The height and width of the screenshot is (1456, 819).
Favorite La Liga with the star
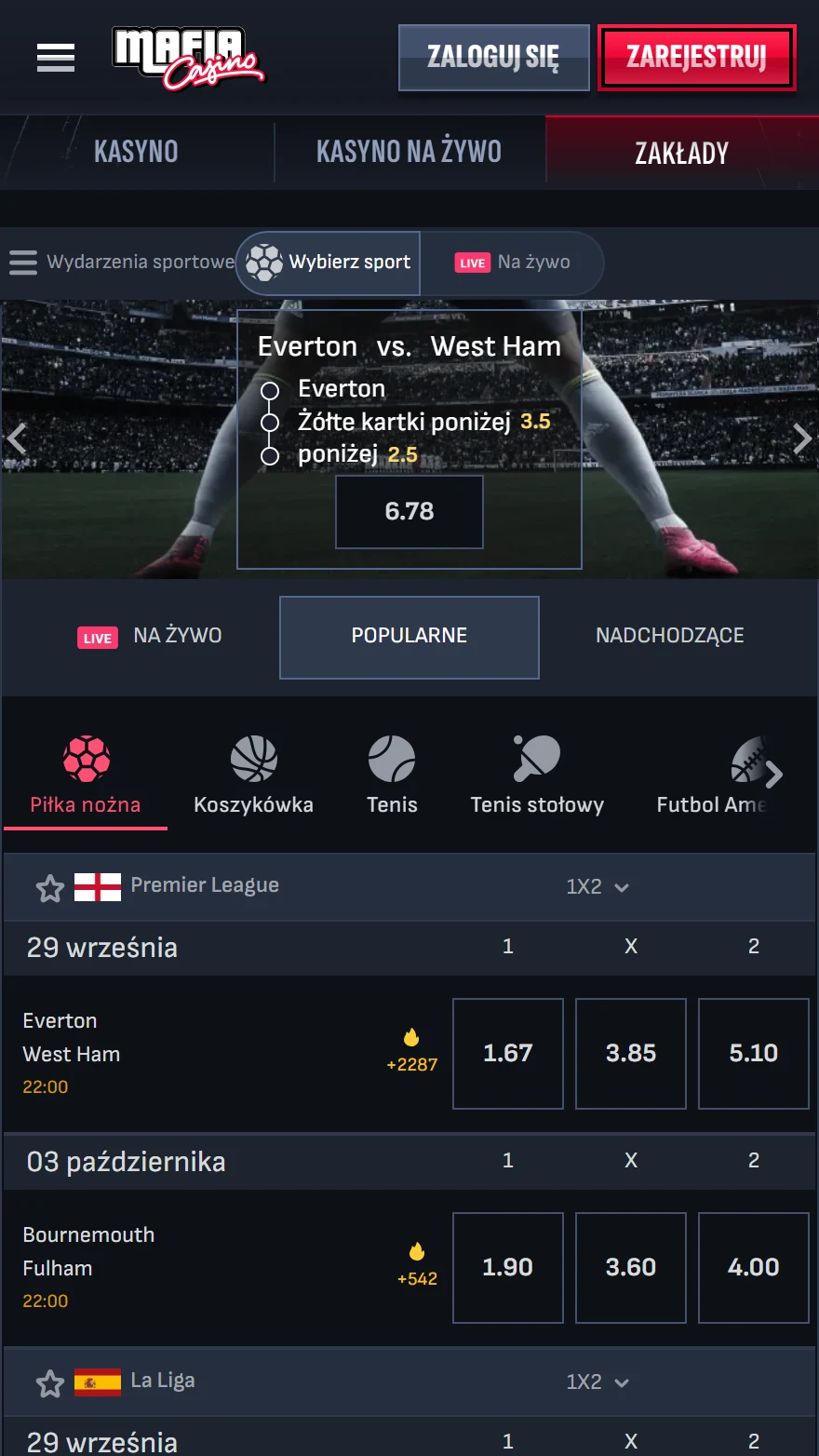[x=50, y=1383]
